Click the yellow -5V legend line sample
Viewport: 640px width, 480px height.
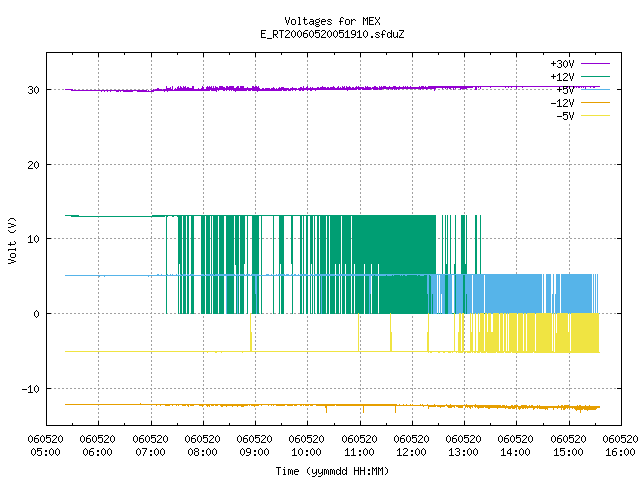(595, 116)
